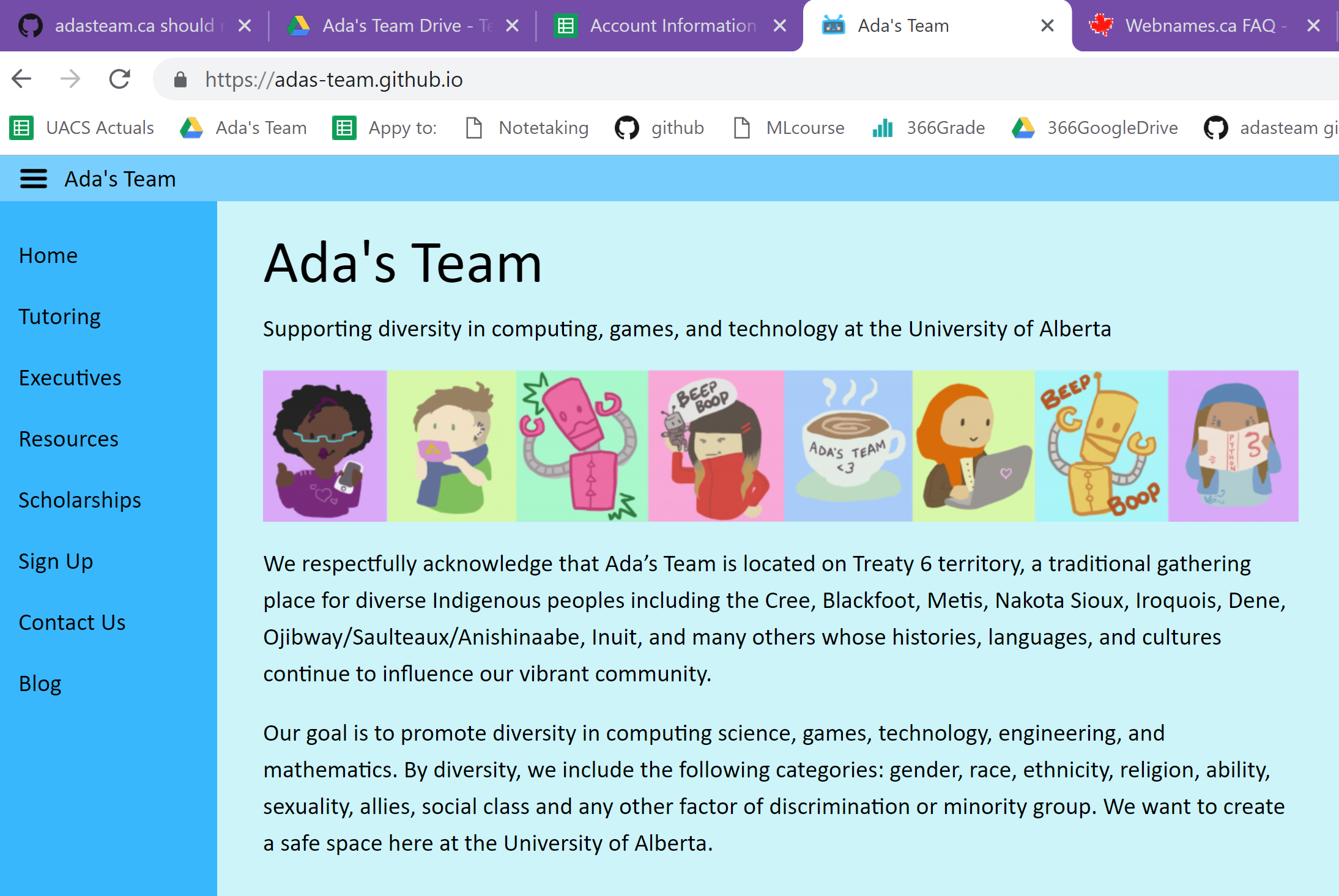The width and height of the screenshot is (1339, 896).
Task: Go back to the previous page
Action: point(21,79)
